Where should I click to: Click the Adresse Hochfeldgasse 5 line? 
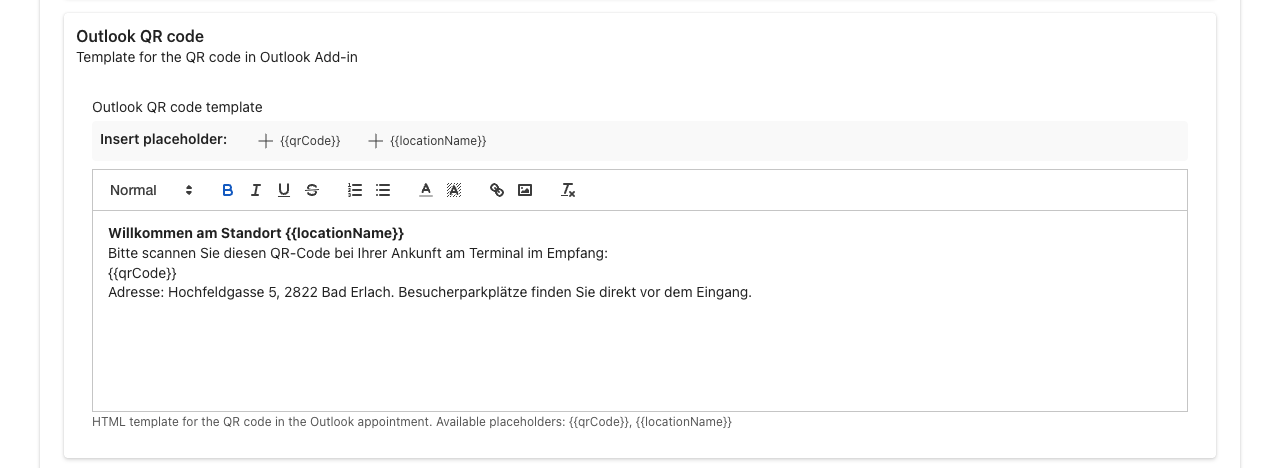coord(430,292)
